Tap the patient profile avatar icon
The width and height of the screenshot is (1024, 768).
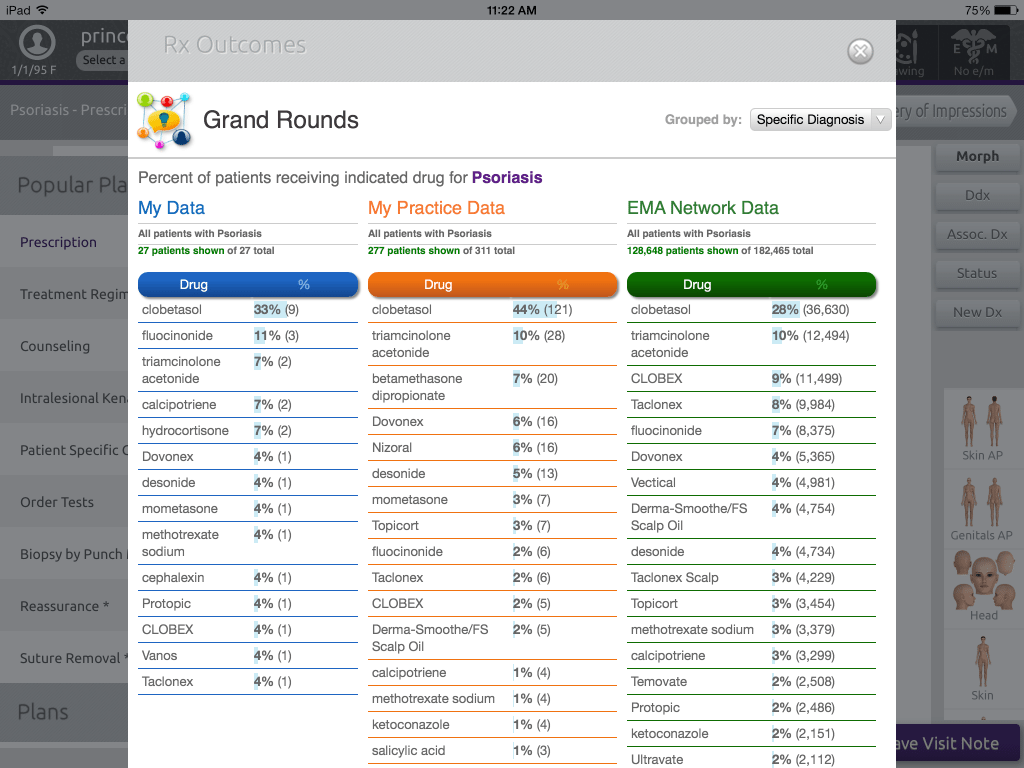pyautogui.click(x=37, y=42)
